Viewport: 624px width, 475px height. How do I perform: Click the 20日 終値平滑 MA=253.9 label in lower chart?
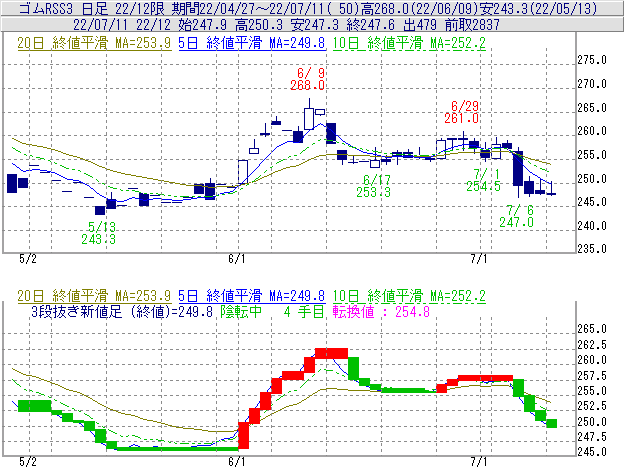tap(94, 296)
